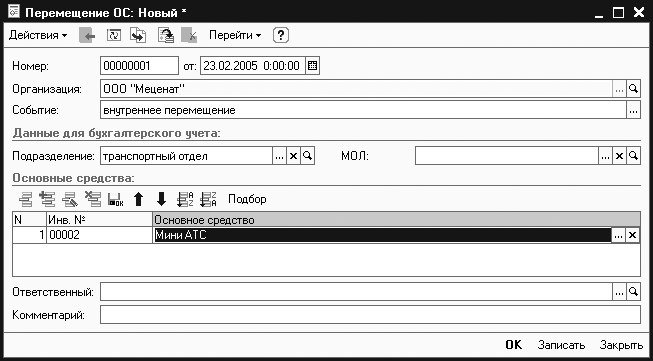Select the Мини АТС cell
This screenshot has width=653, height=361.
382,235
